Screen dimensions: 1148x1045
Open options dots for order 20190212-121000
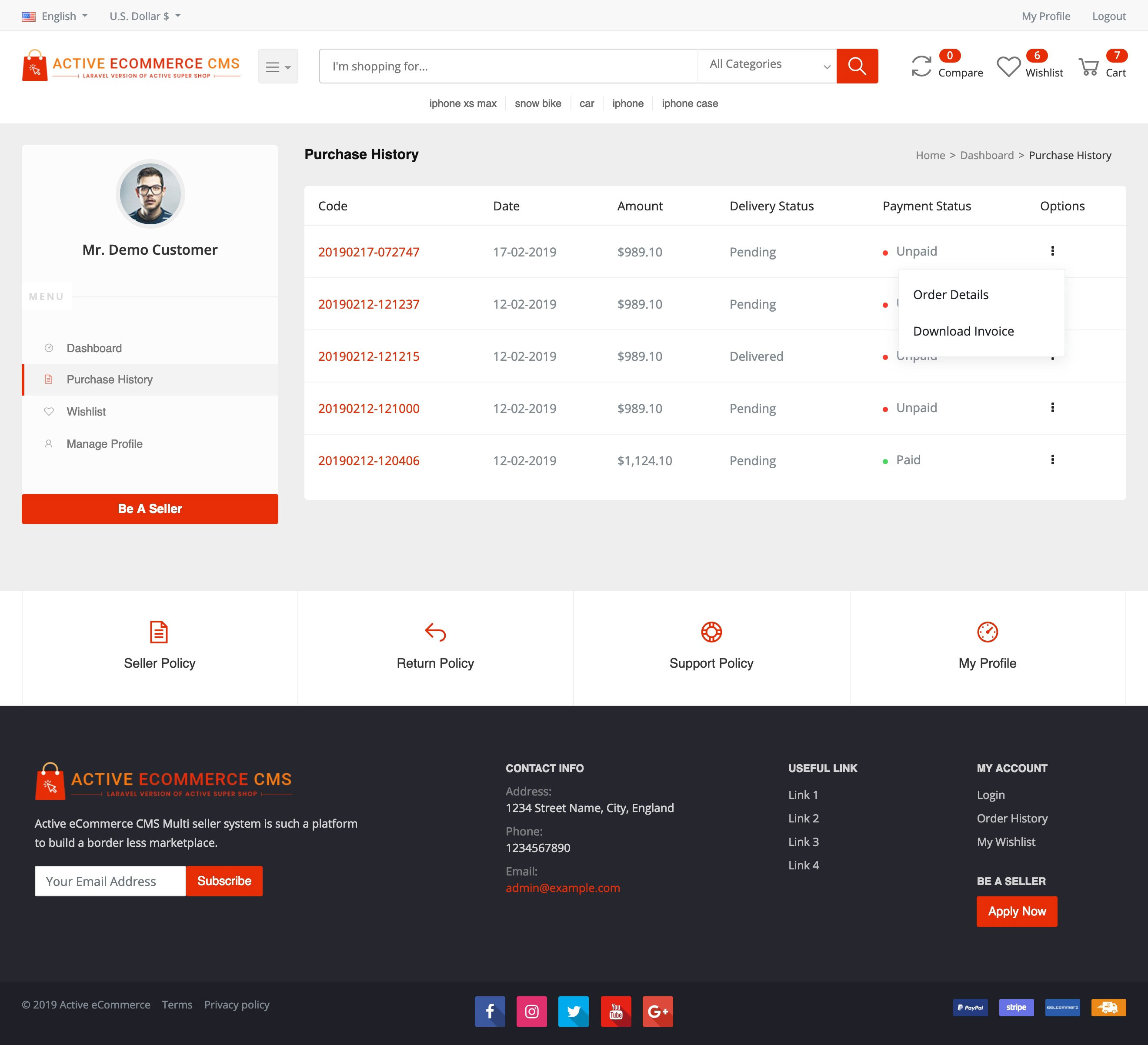1052,408
